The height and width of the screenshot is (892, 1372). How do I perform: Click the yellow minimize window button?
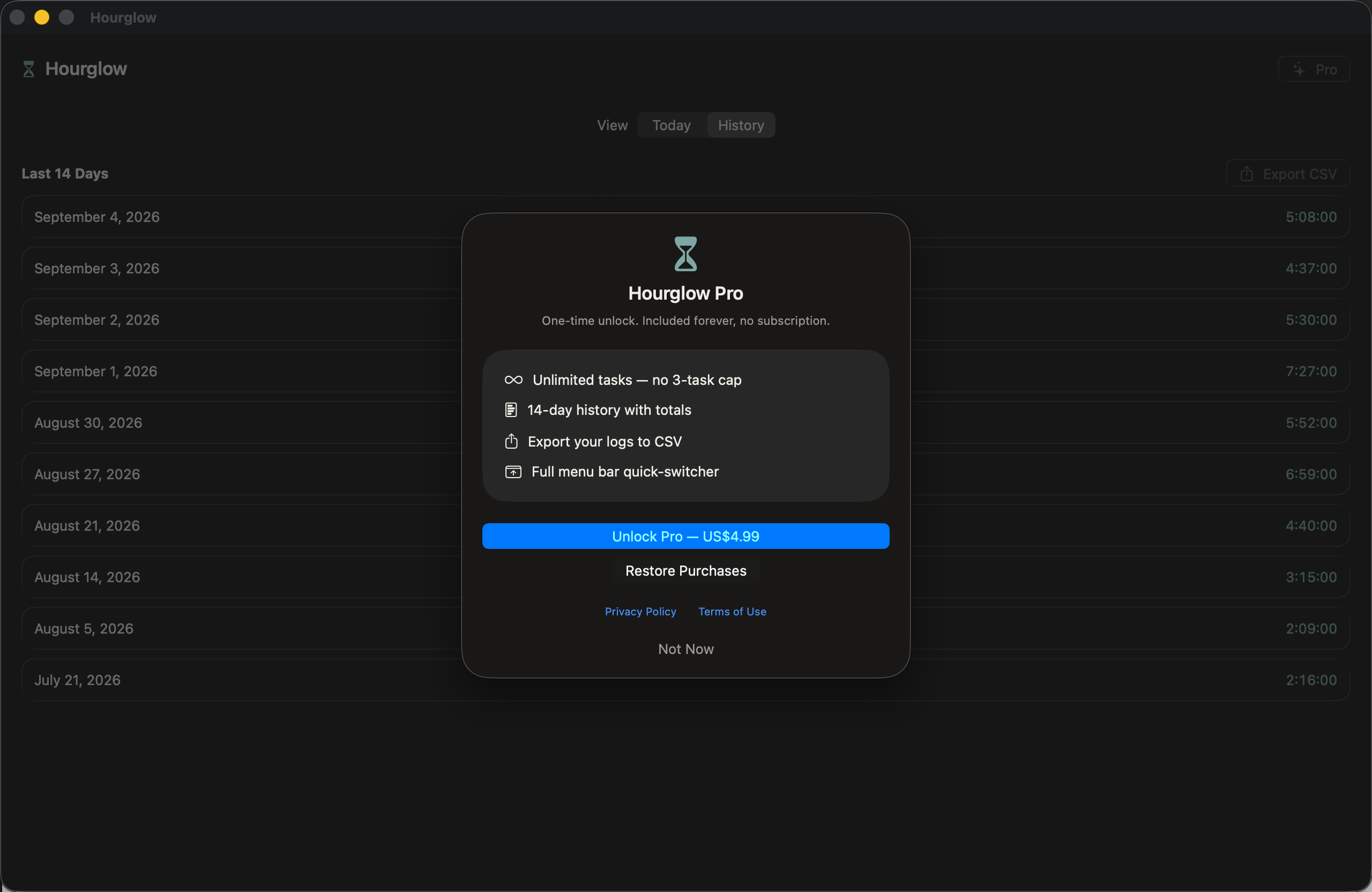(x=41, y=17)
